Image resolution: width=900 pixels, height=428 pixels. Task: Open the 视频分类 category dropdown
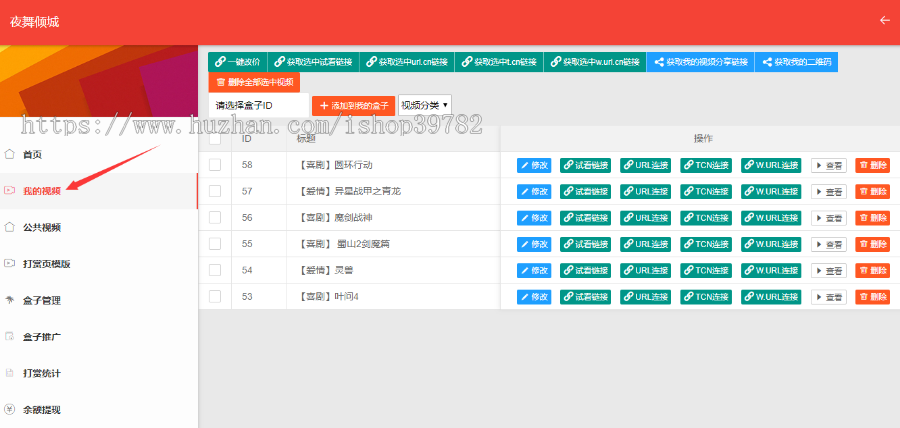click(x=424, y=104)
